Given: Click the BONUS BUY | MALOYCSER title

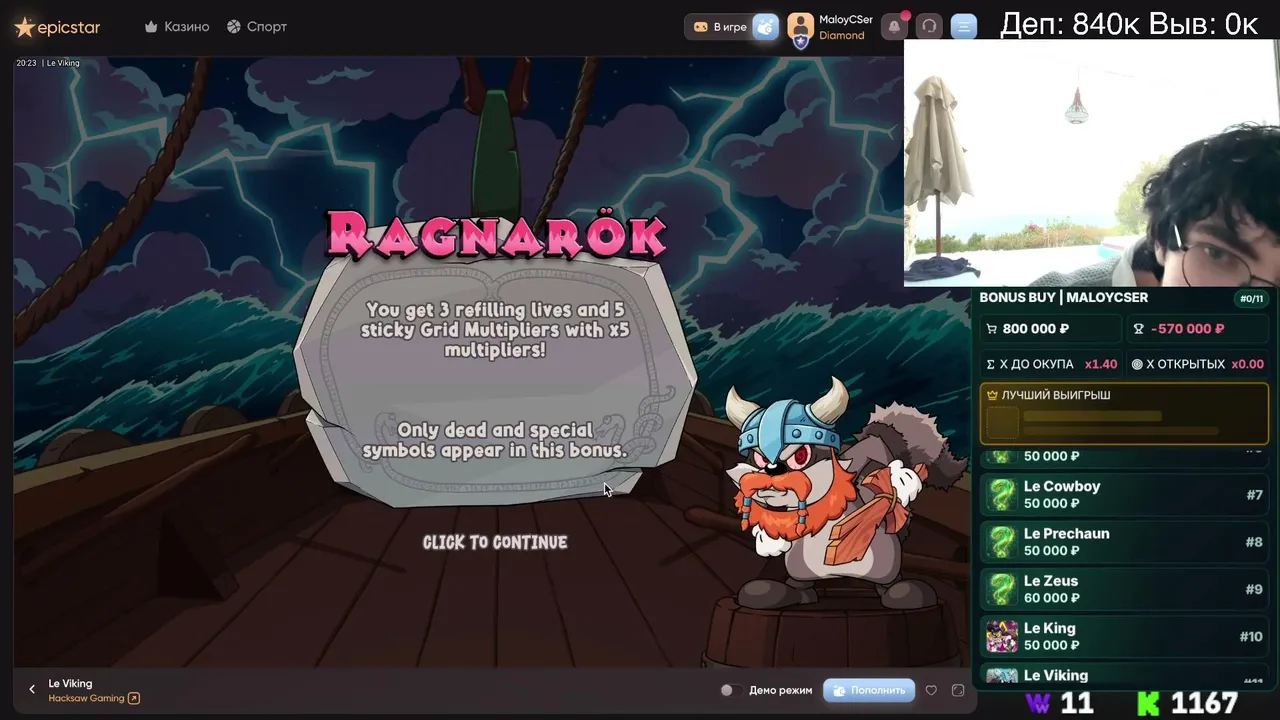Looking at the screenshot, I should [x=1064, y=298].
